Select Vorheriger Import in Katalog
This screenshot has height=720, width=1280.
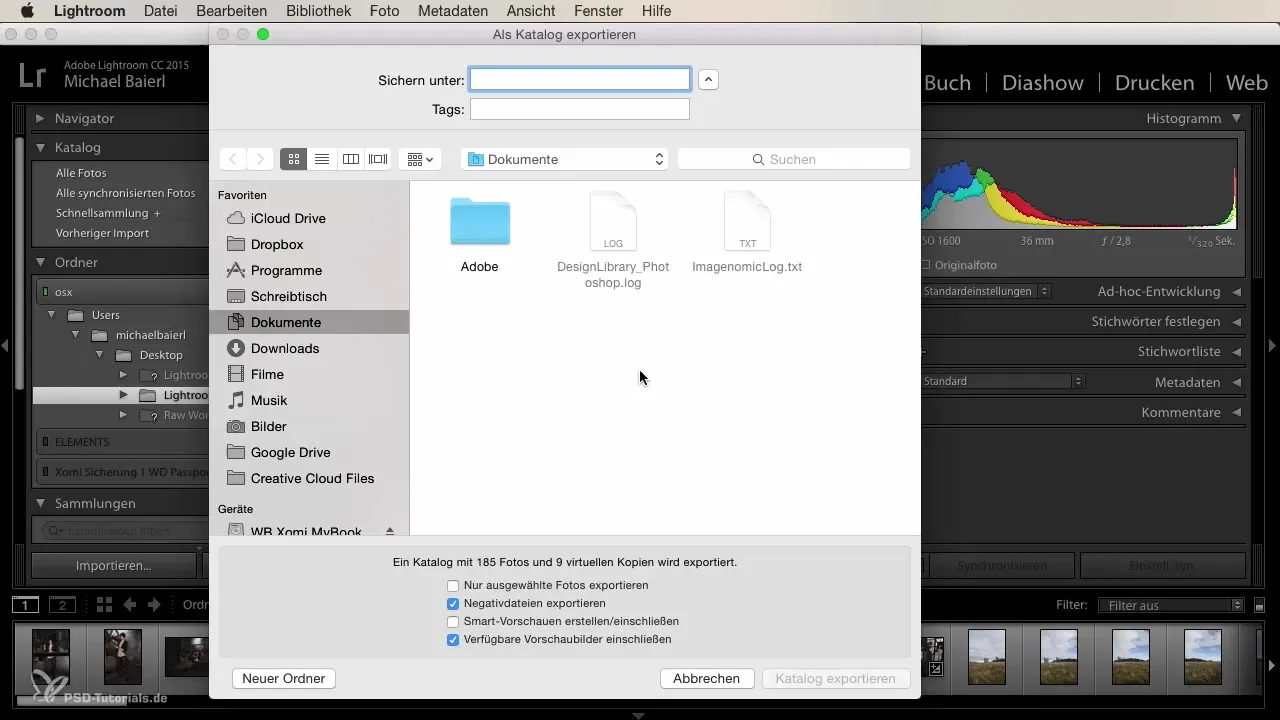click(x=102, y=233)
